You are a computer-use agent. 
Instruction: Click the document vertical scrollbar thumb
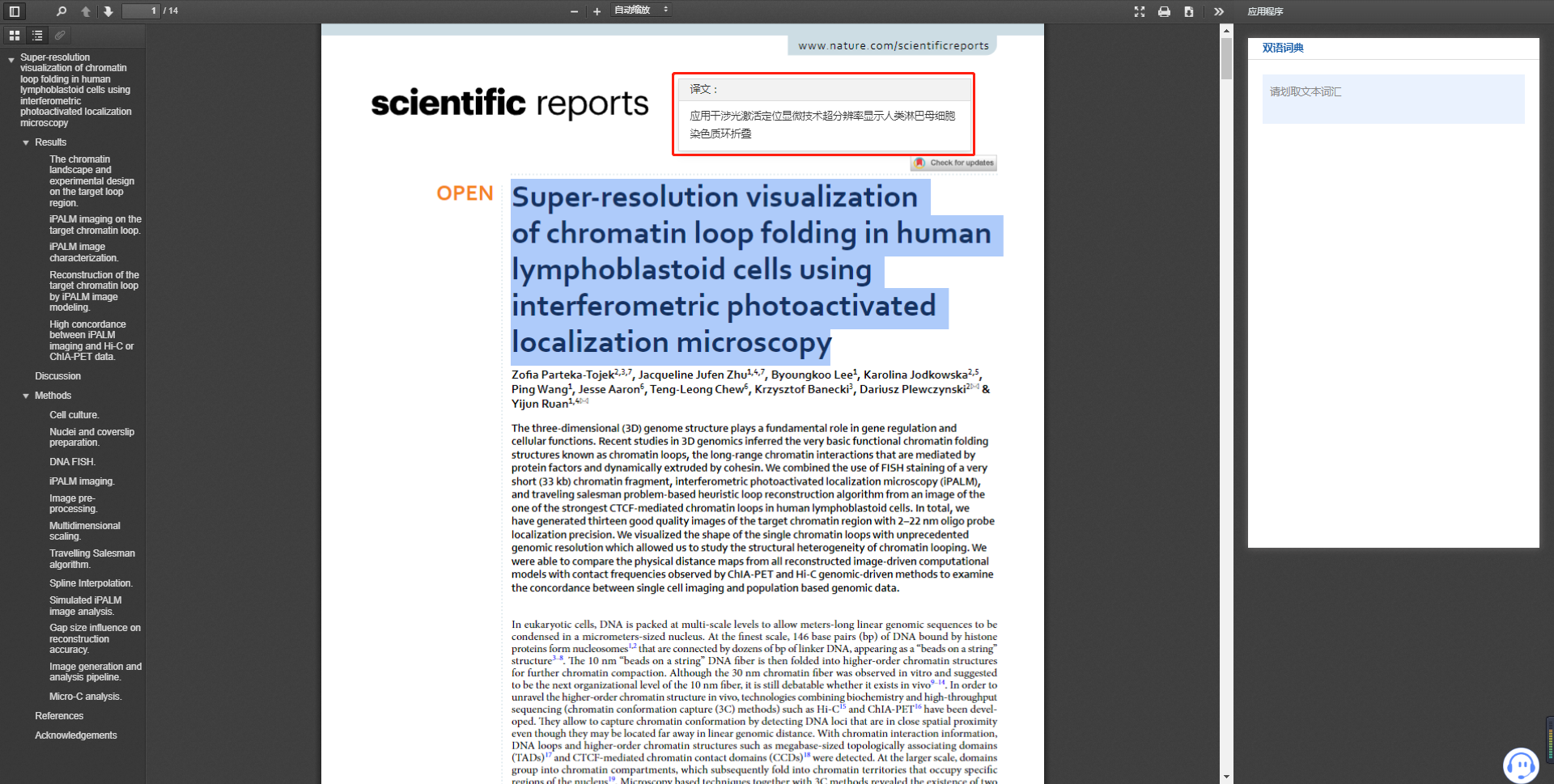click(x=1226, y=57)
